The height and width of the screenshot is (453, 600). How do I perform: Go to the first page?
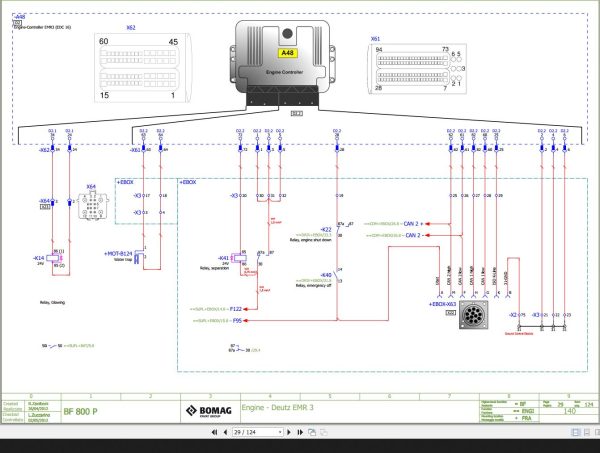tap(215, 432)
